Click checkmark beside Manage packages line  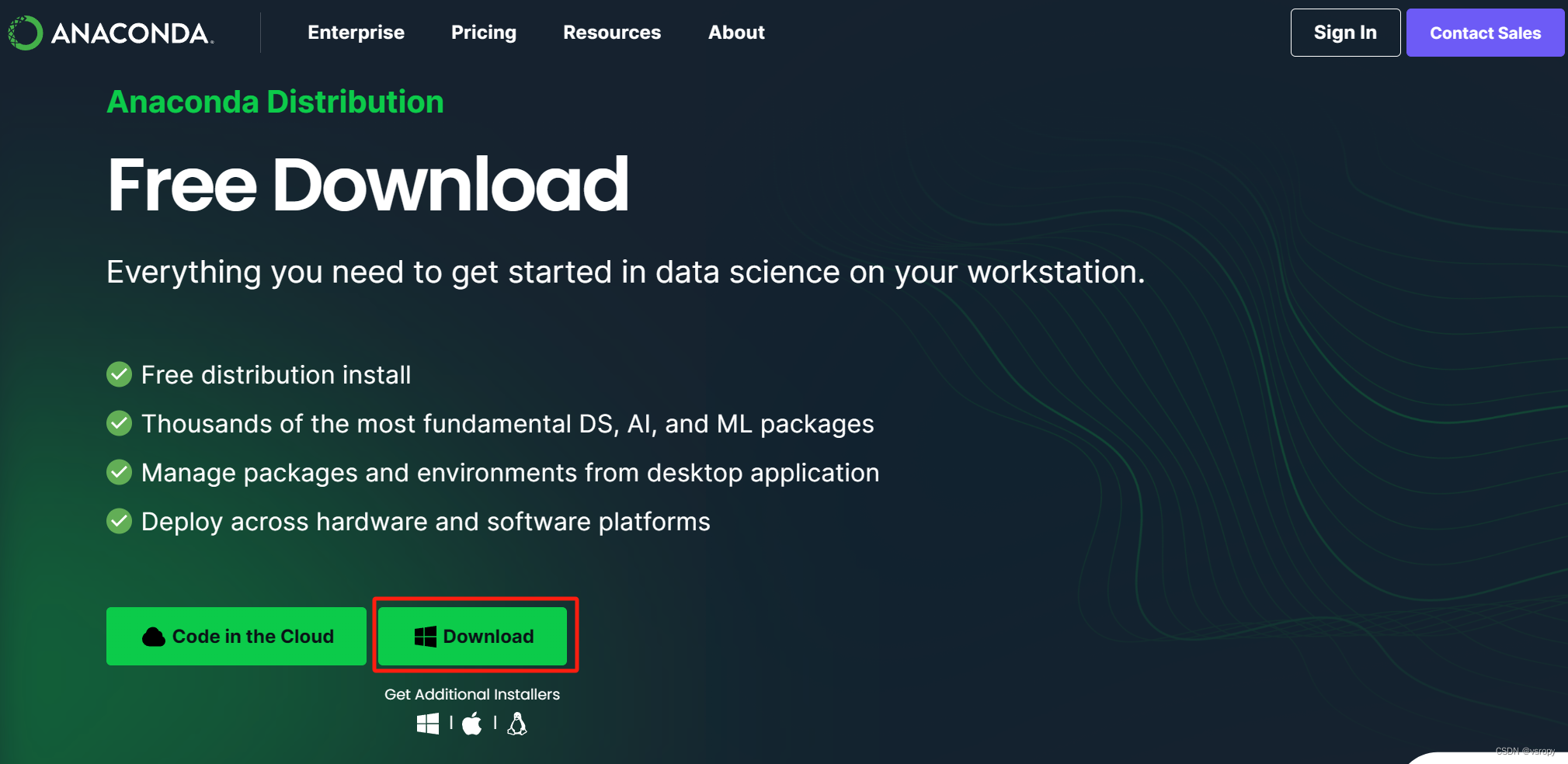(x=119, y=472)
